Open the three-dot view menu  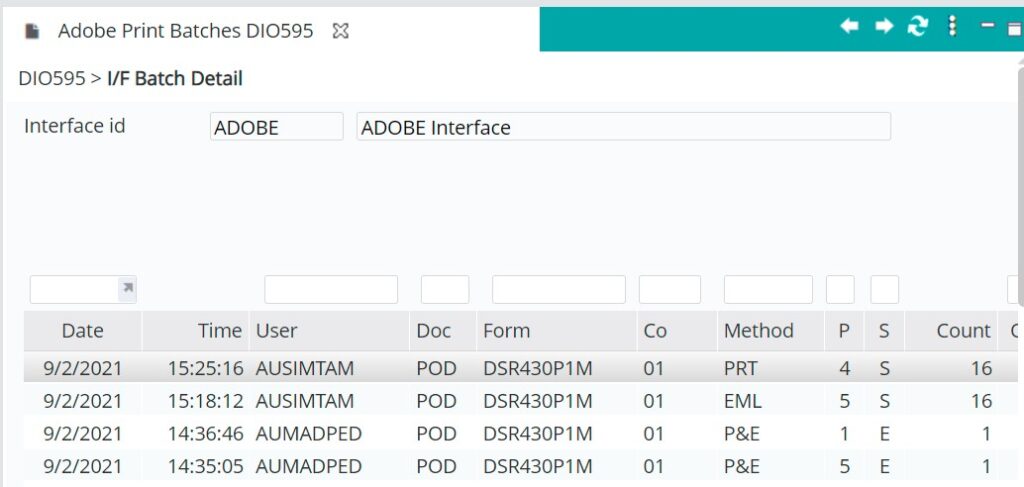click(x=953, y=26)
